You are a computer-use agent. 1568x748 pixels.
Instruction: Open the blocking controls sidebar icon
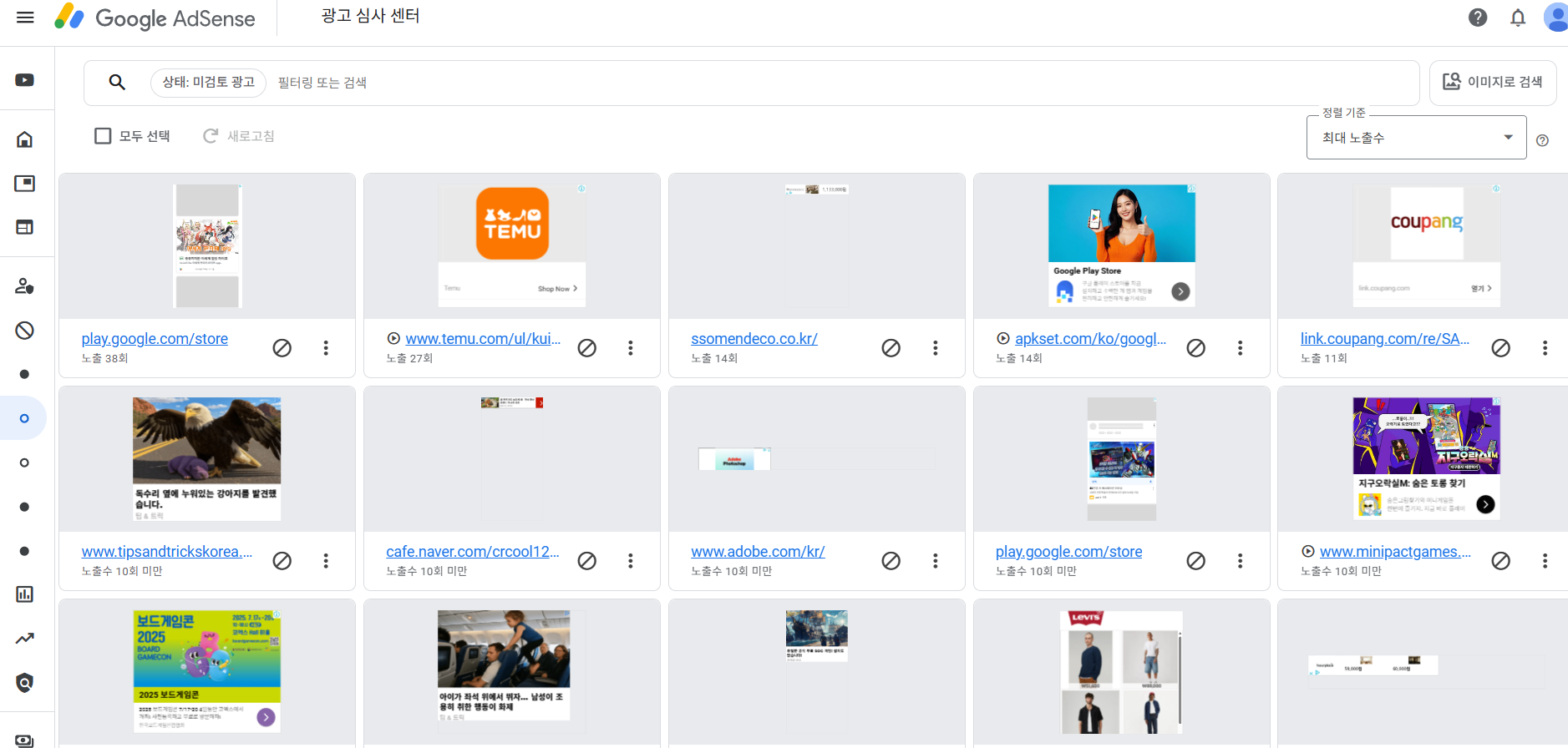[25, 331]
